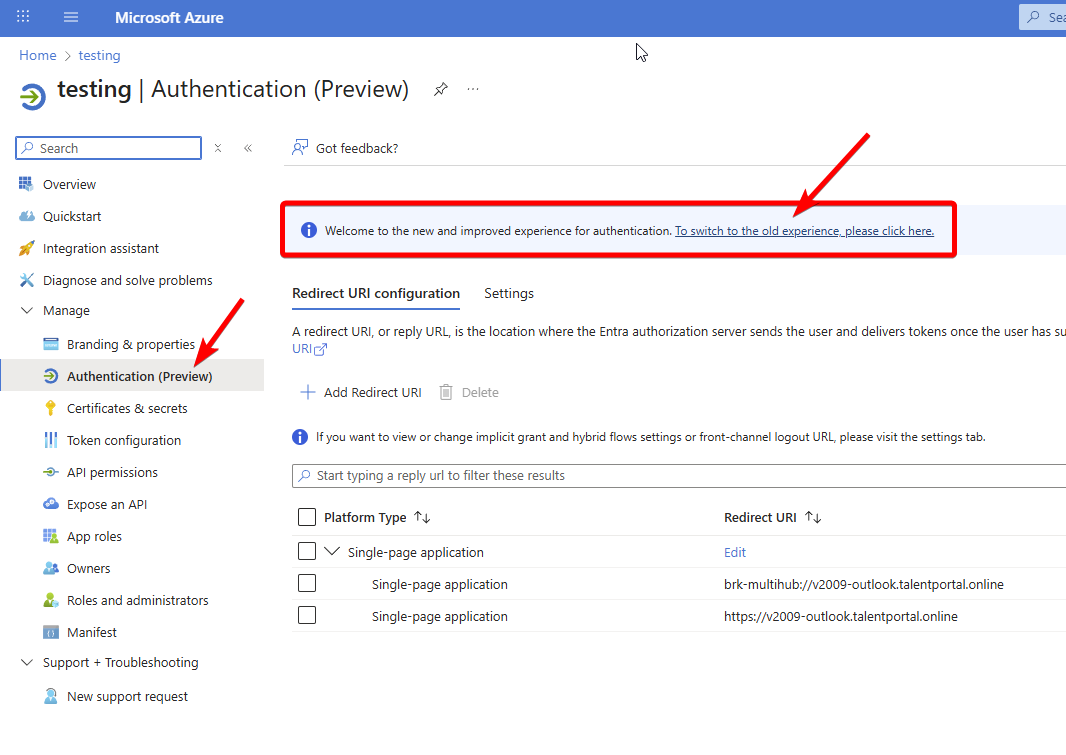Click the API permissions icon
The width and height of the screenshot is (1066, 755).
(x=51, y=472)
